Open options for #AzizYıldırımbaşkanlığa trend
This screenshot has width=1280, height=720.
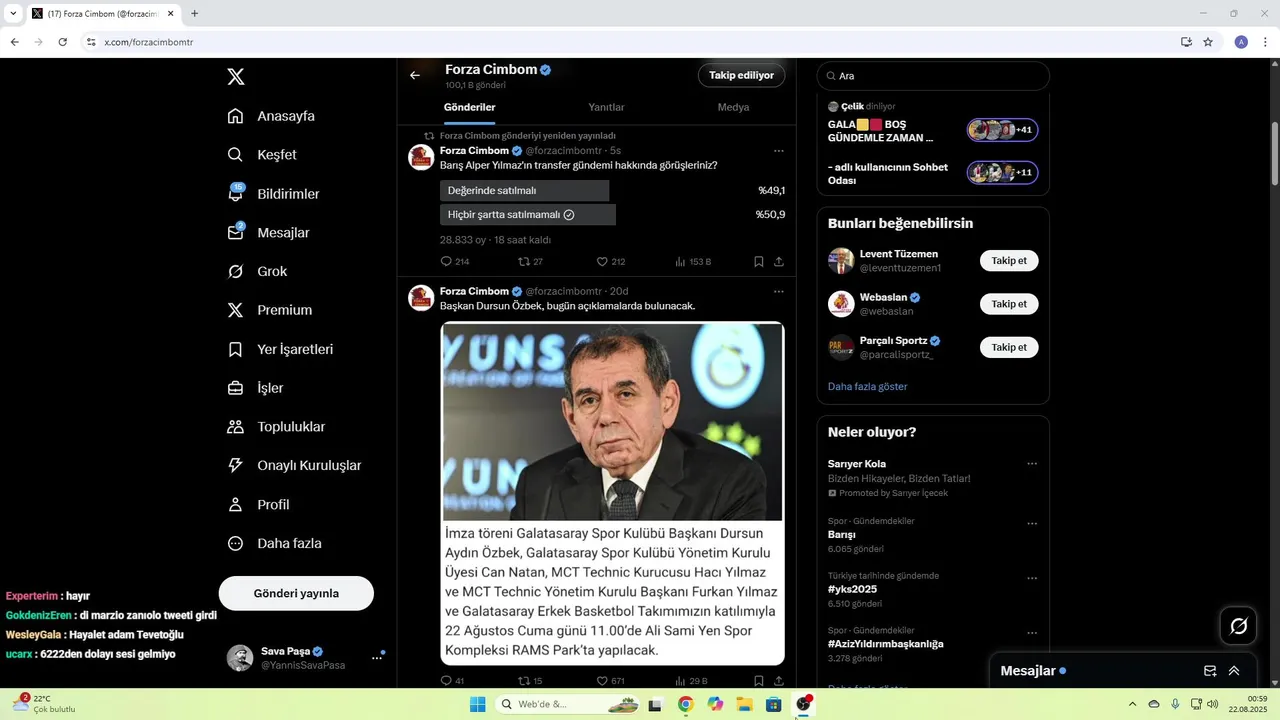click(1032, 633)
